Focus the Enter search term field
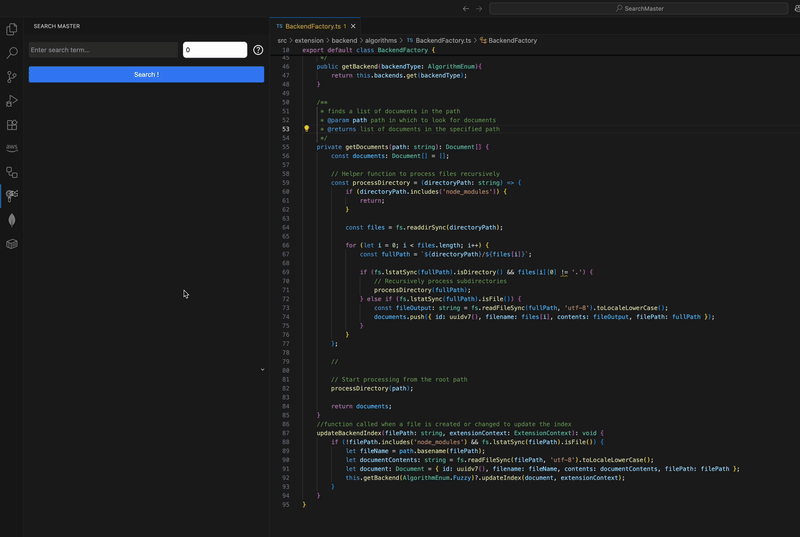This screenshot has height=537, width=800. tap(103, 50)
